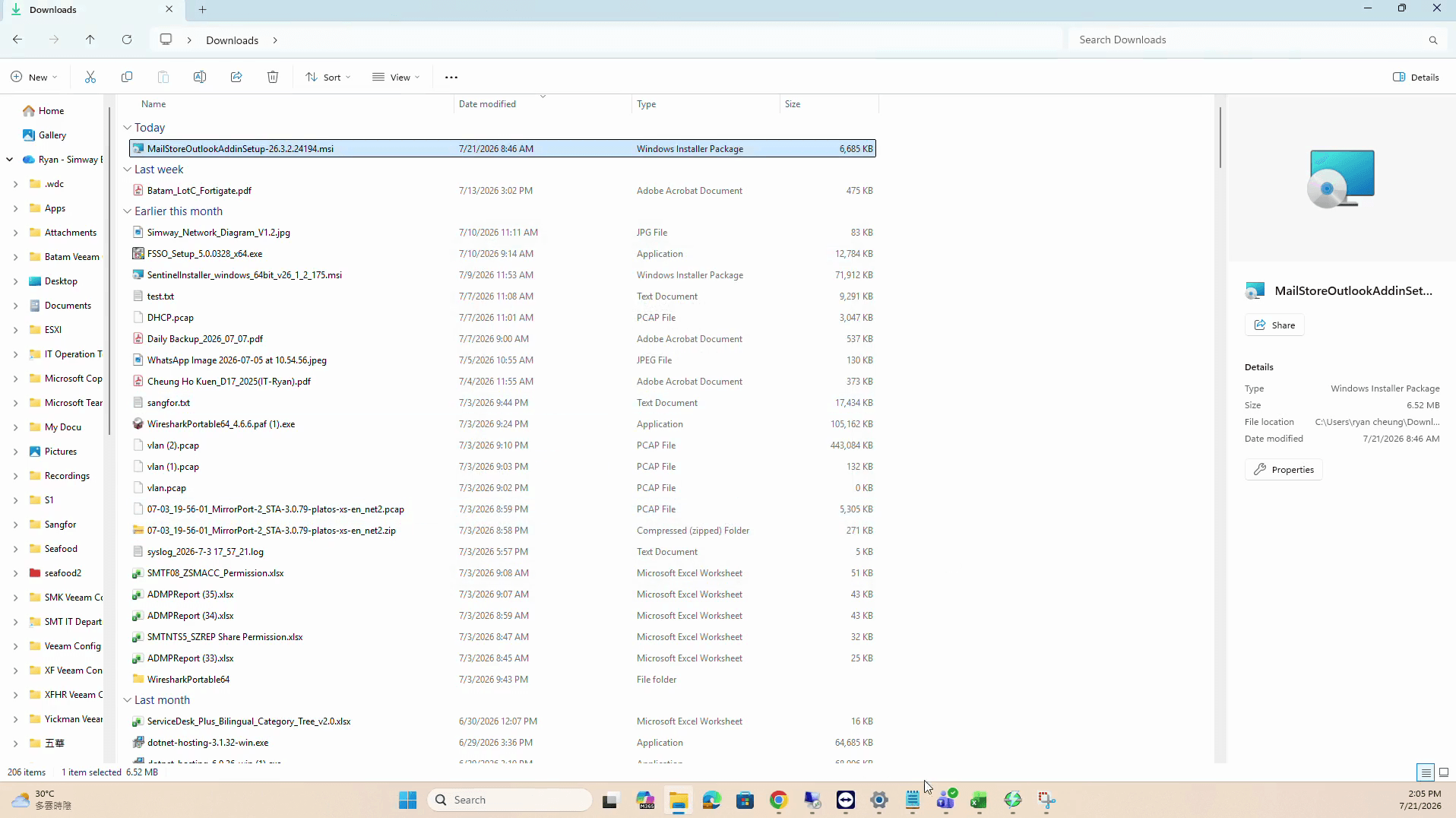Click the Copy icon in the toolbar

click(x=127, y=77)
